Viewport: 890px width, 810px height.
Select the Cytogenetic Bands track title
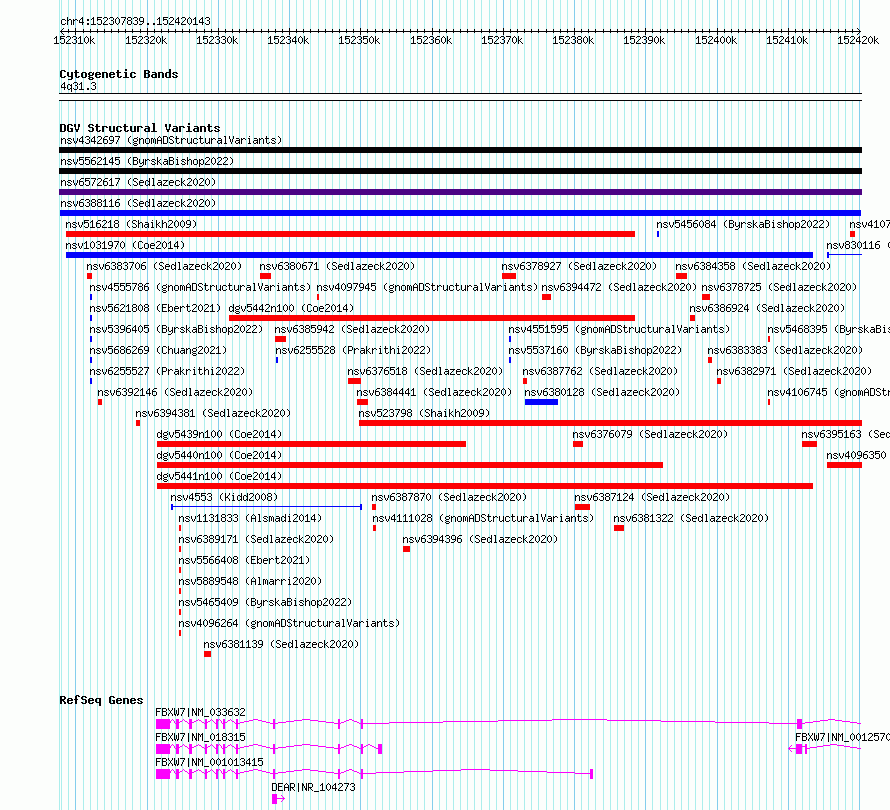119,74
